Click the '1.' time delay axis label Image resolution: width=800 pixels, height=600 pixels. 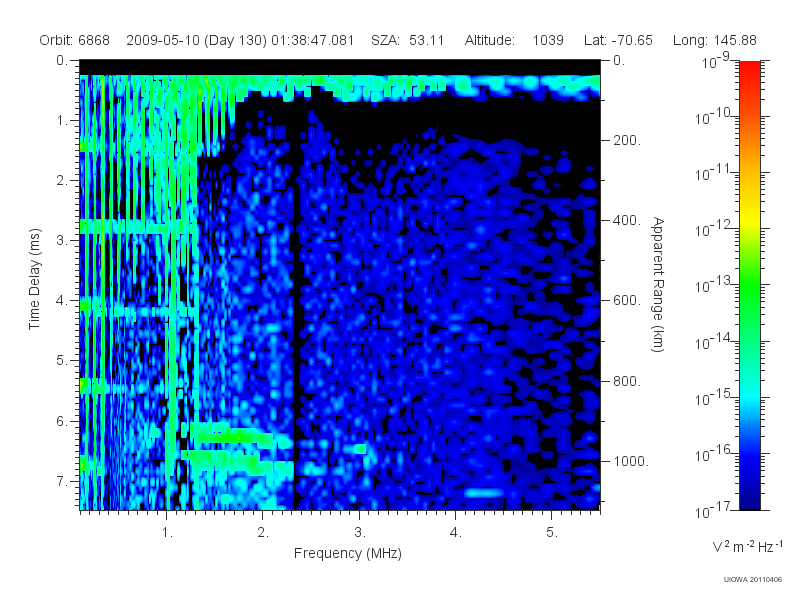pyautogui.click(x=62, y=121)
